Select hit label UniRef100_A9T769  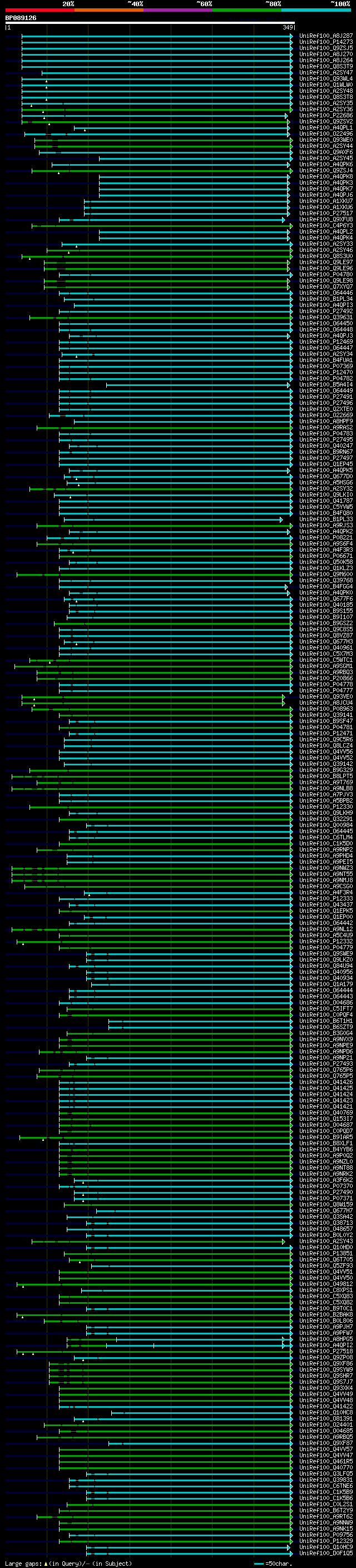[x=326, y=782]
